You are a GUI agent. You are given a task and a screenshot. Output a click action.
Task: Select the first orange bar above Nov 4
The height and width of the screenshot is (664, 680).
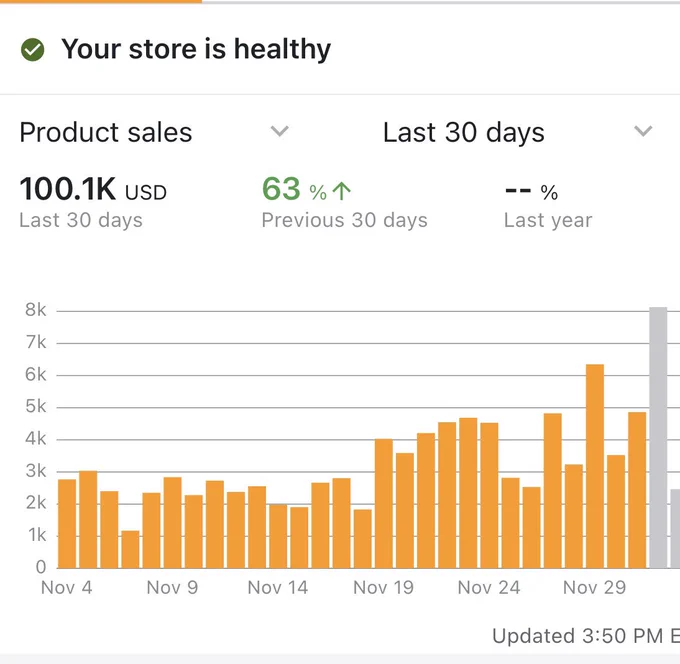[x=67, y=523]
